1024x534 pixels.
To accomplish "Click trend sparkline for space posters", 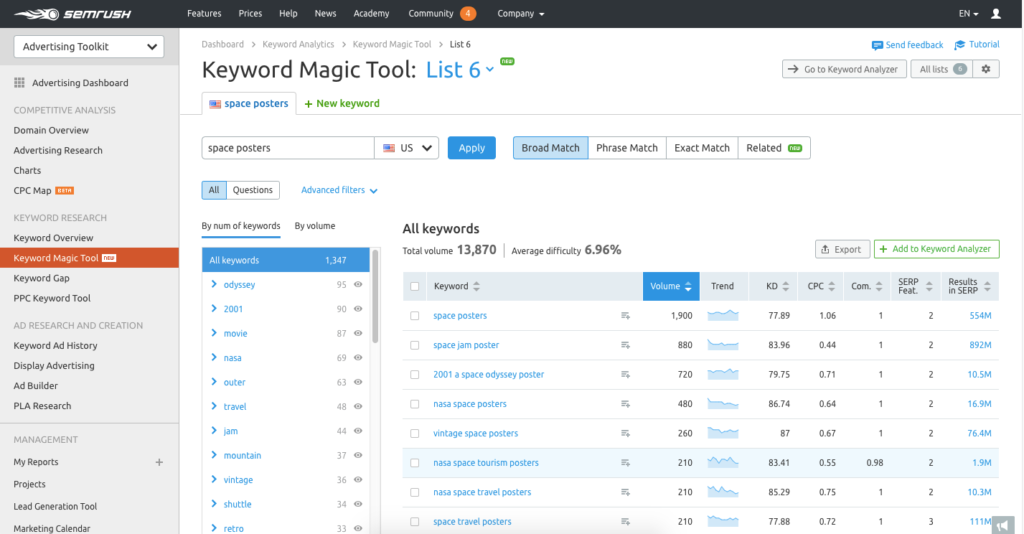I will (723, 315).
